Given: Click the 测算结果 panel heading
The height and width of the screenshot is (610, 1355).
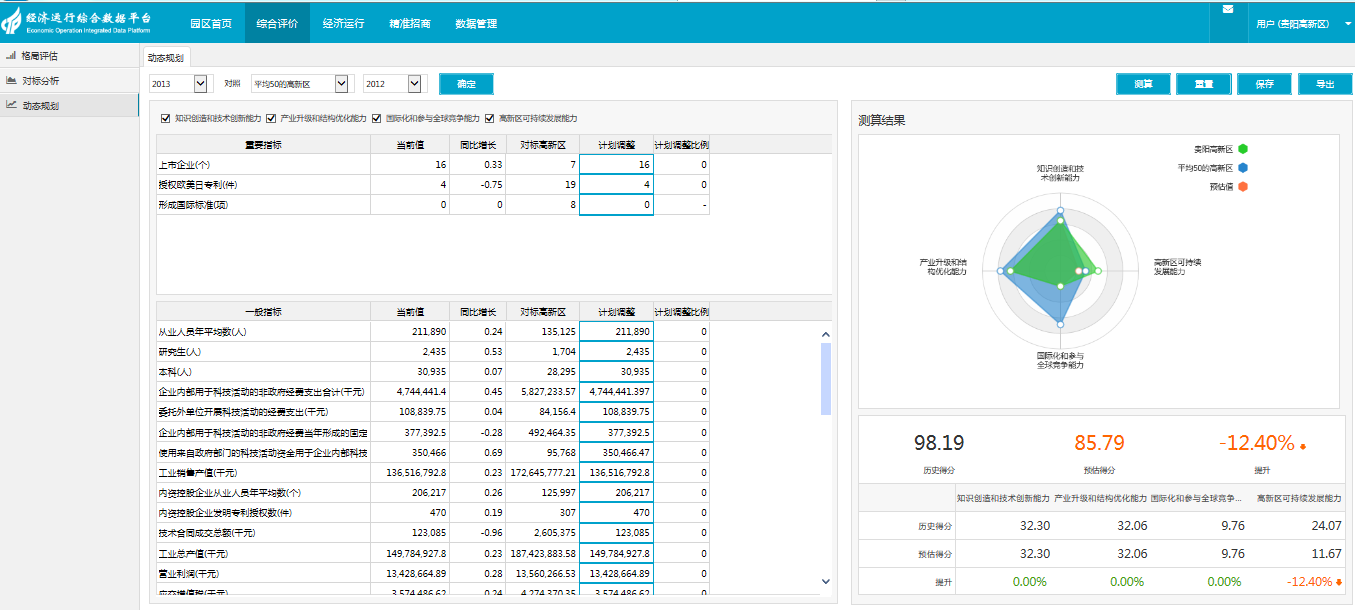Looking at the screenshot, I should [x=881, y=121].
